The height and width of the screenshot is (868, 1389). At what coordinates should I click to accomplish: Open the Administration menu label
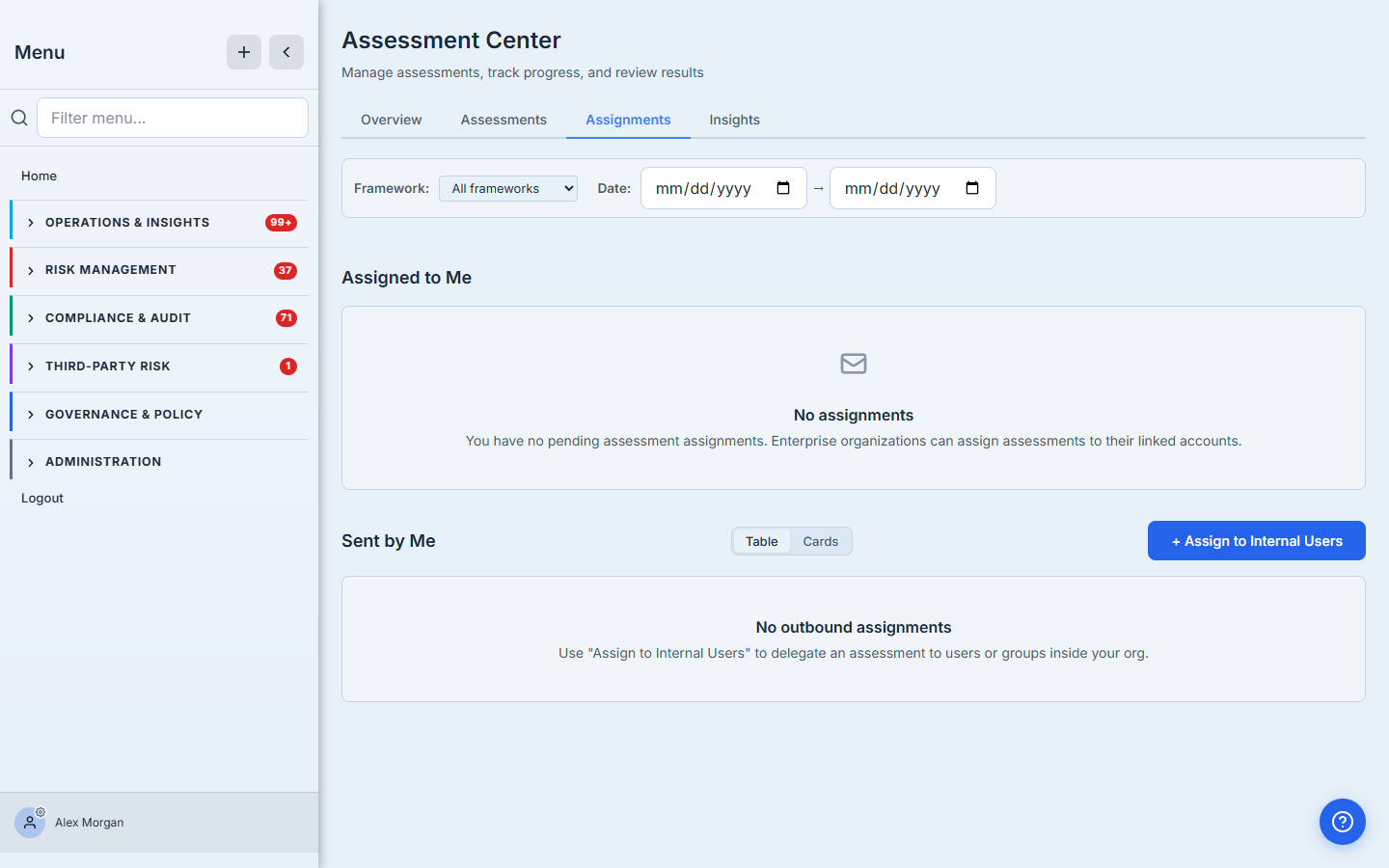pyautogui.click(x=103, y=462)
